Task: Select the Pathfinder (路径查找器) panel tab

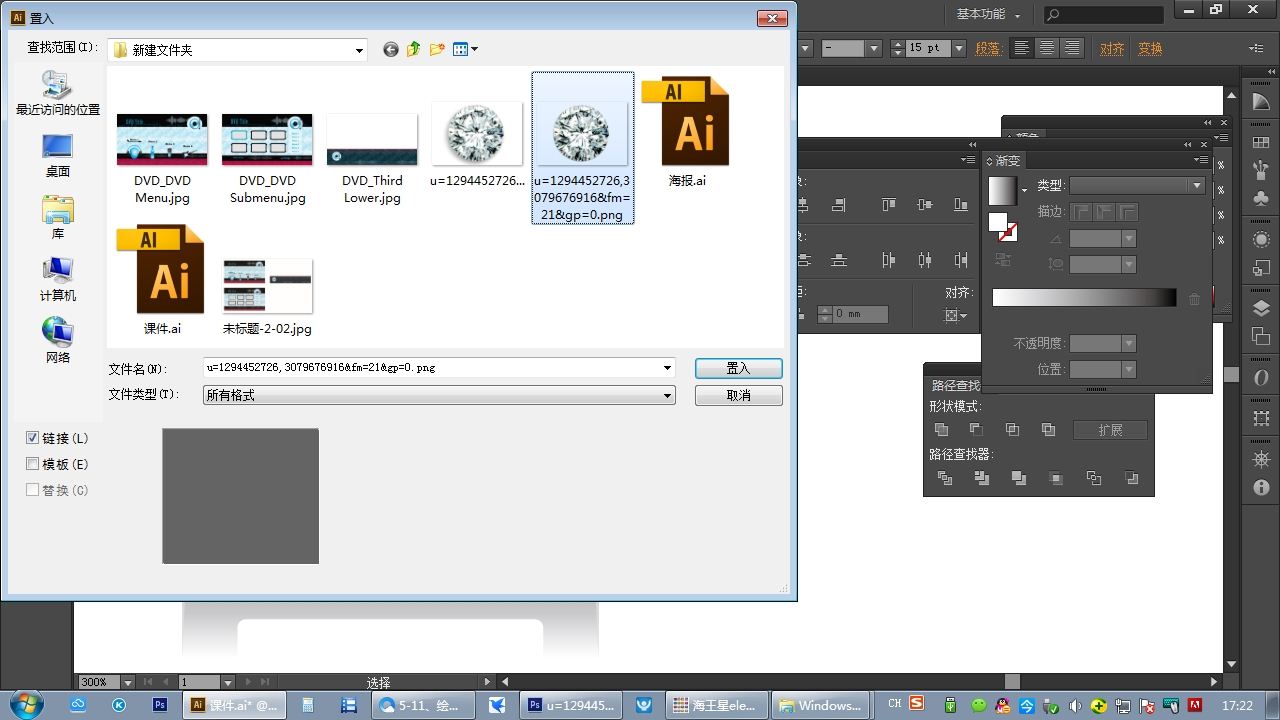Action: coord(956,385)
